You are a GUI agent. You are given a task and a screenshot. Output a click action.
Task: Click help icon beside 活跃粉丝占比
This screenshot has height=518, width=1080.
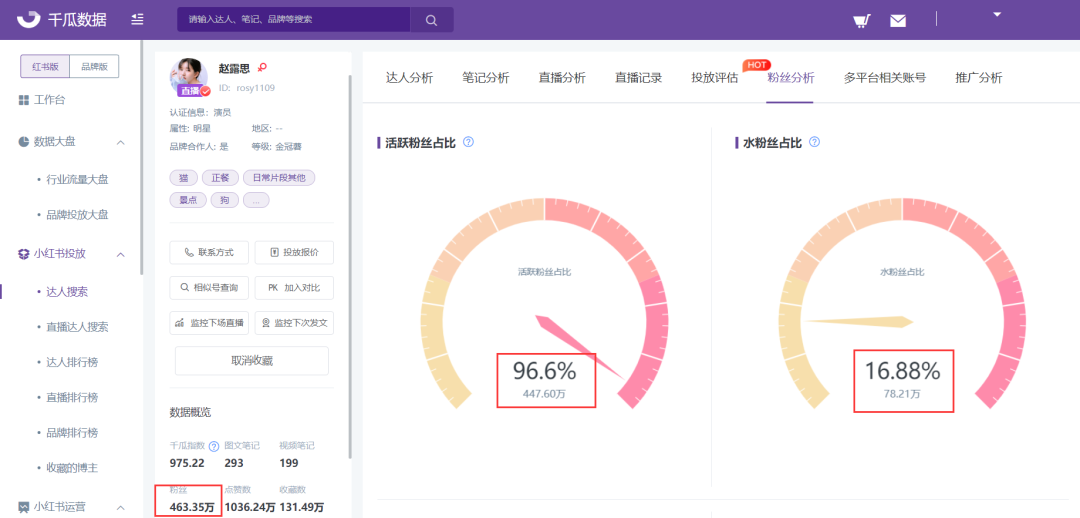[468, 142]
